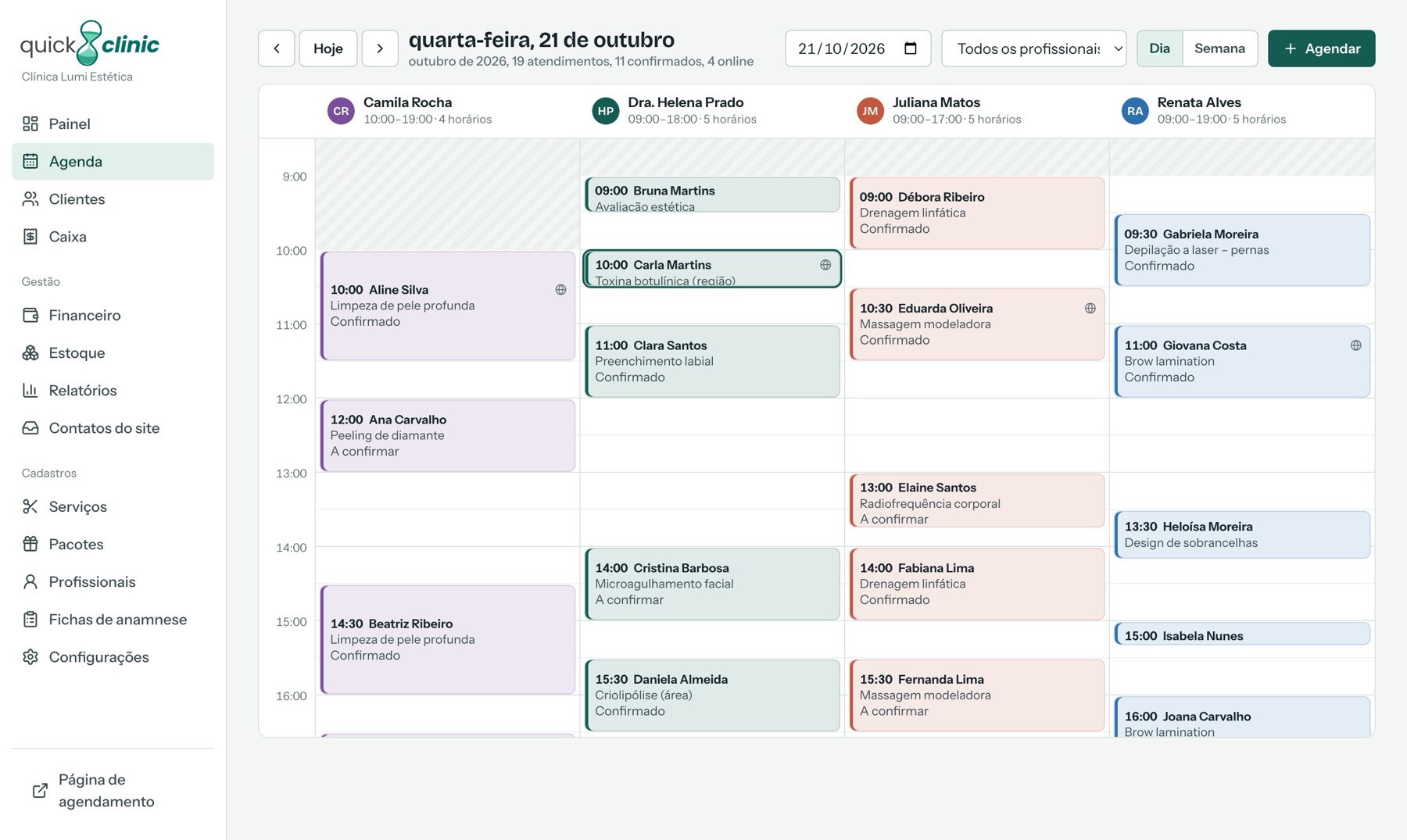
Task: Click the Financeiro wallet icon
Action: point(30,315)
